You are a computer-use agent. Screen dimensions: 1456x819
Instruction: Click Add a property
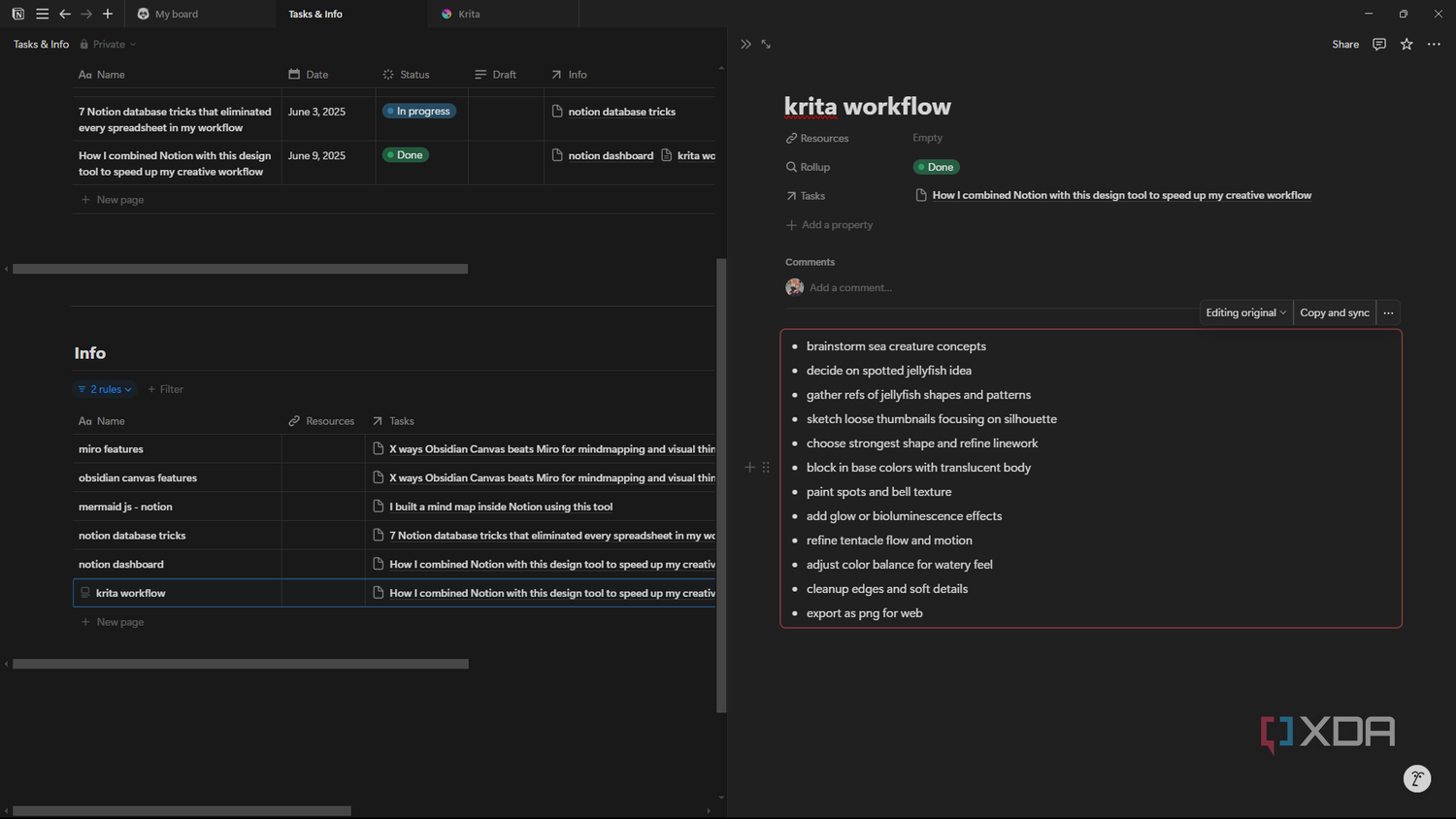(830, 225)
